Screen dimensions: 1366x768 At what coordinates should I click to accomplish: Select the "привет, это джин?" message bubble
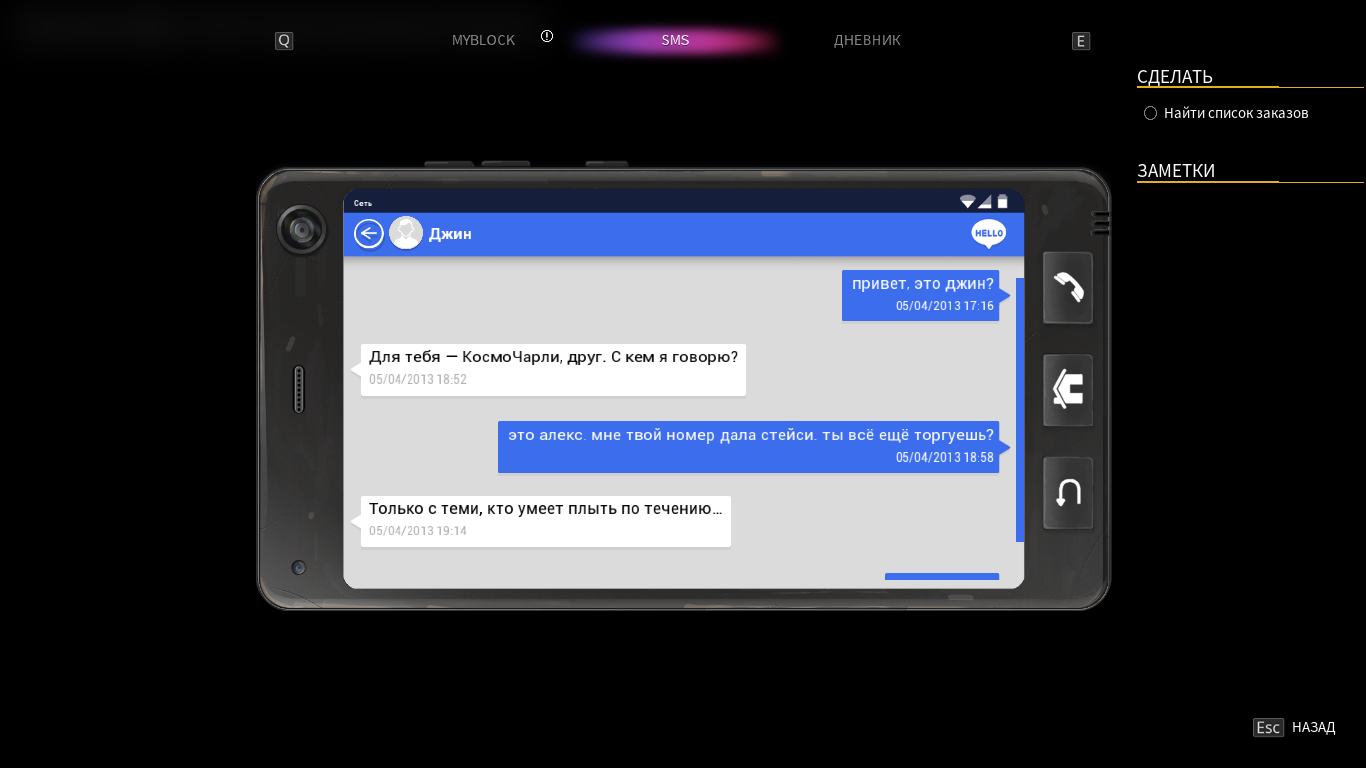click(x=921, y=295)
